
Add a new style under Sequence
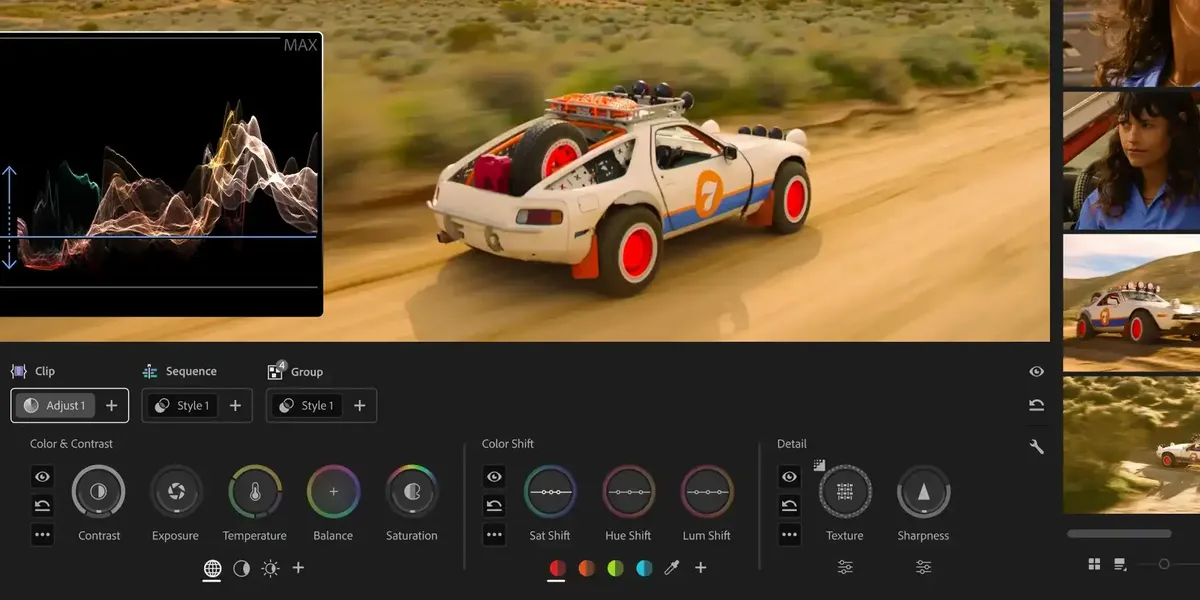tap(235, 405)
